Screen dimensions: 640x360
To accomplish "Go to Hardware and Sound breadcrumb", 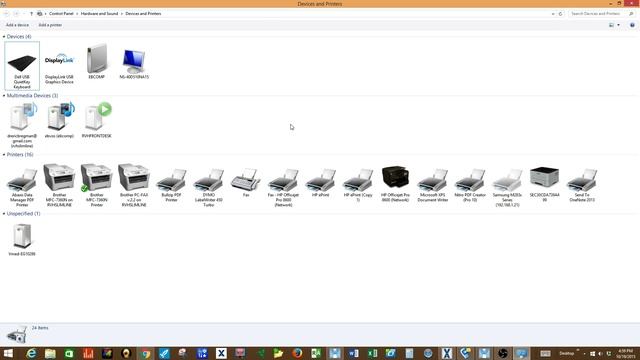I will pos(99,13).
